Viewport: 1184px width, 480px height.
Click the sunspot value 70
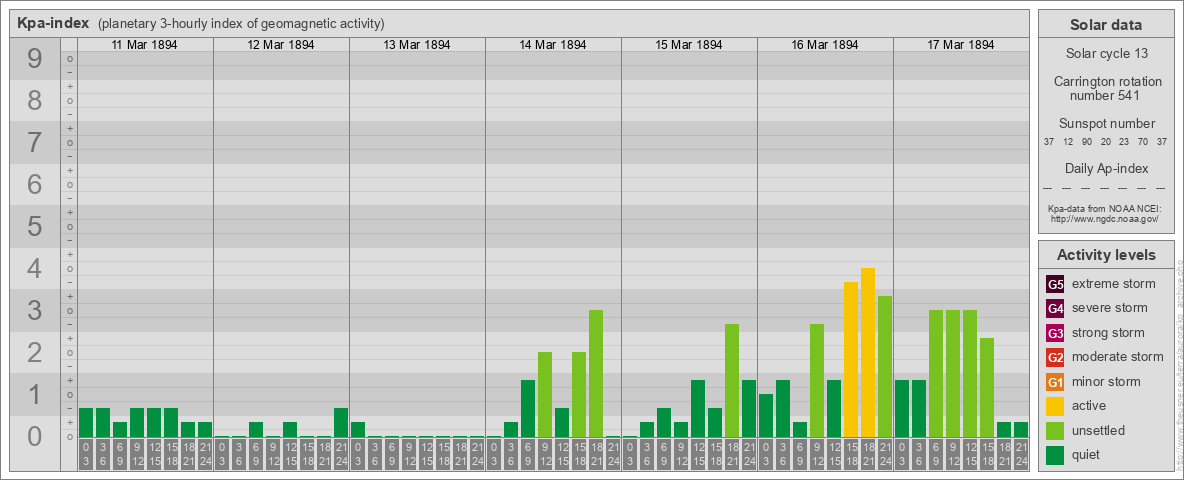click(1144, 142)
